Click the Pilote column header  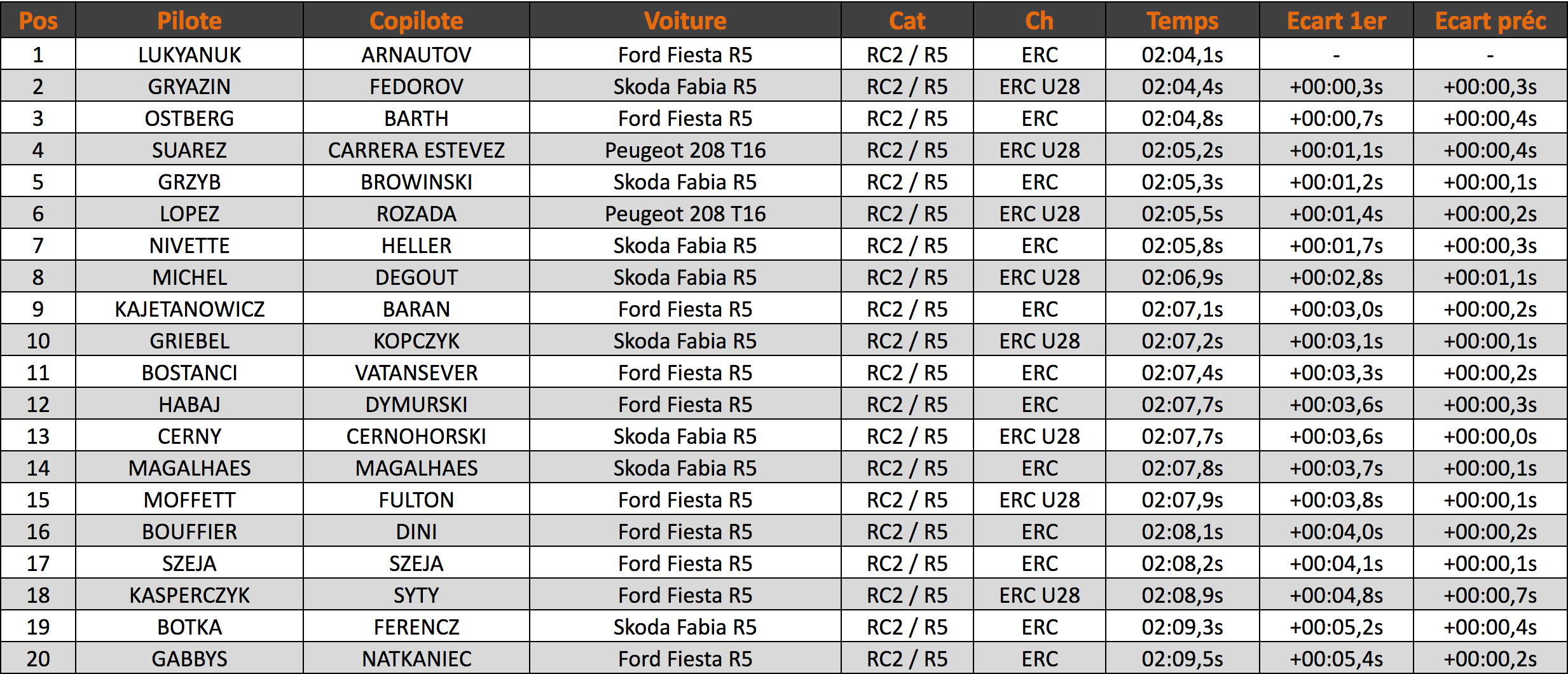[x=189, y=21]
